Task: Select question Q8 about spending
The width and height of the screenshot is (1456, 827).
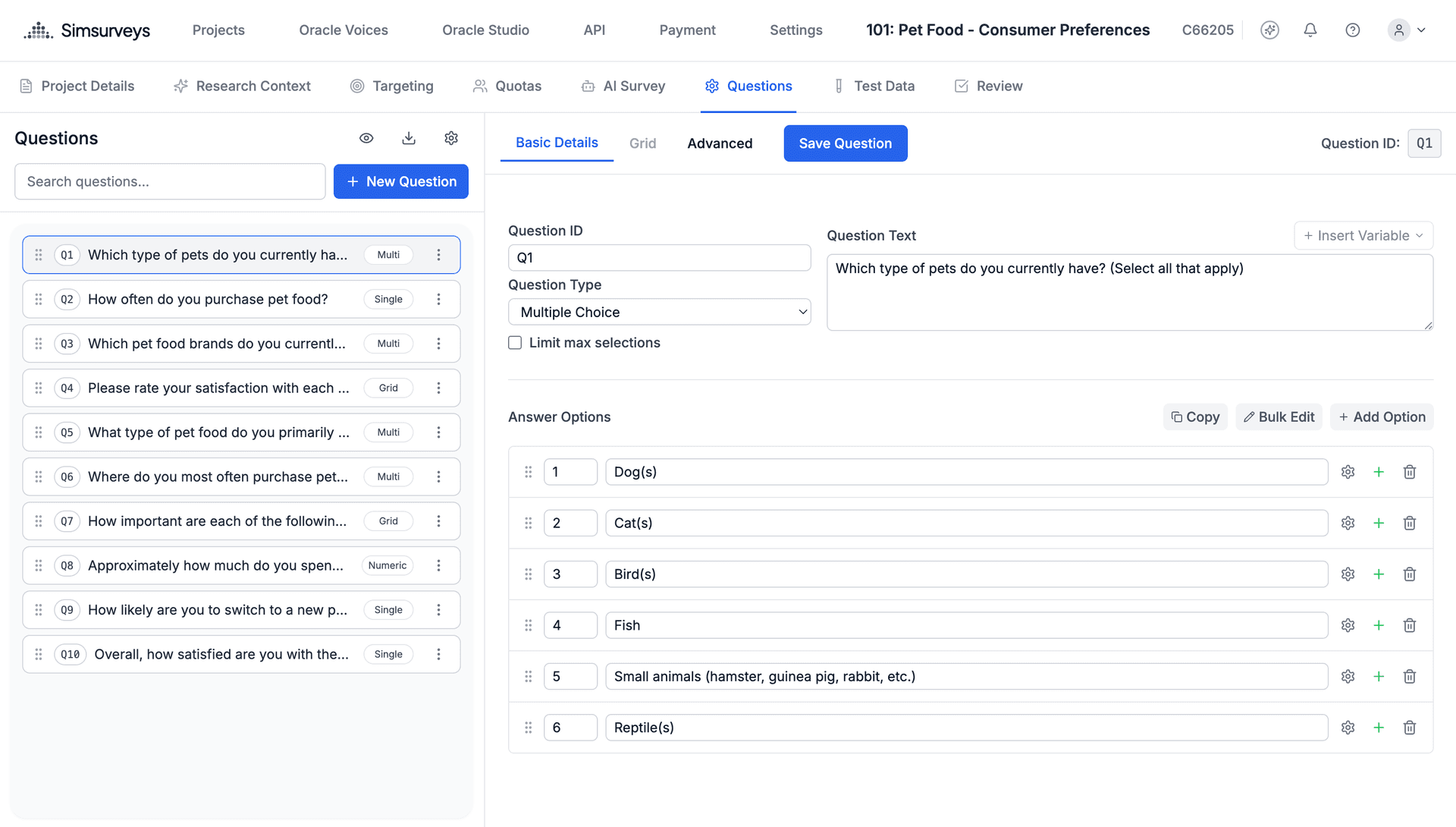Action: click(215, 566)
